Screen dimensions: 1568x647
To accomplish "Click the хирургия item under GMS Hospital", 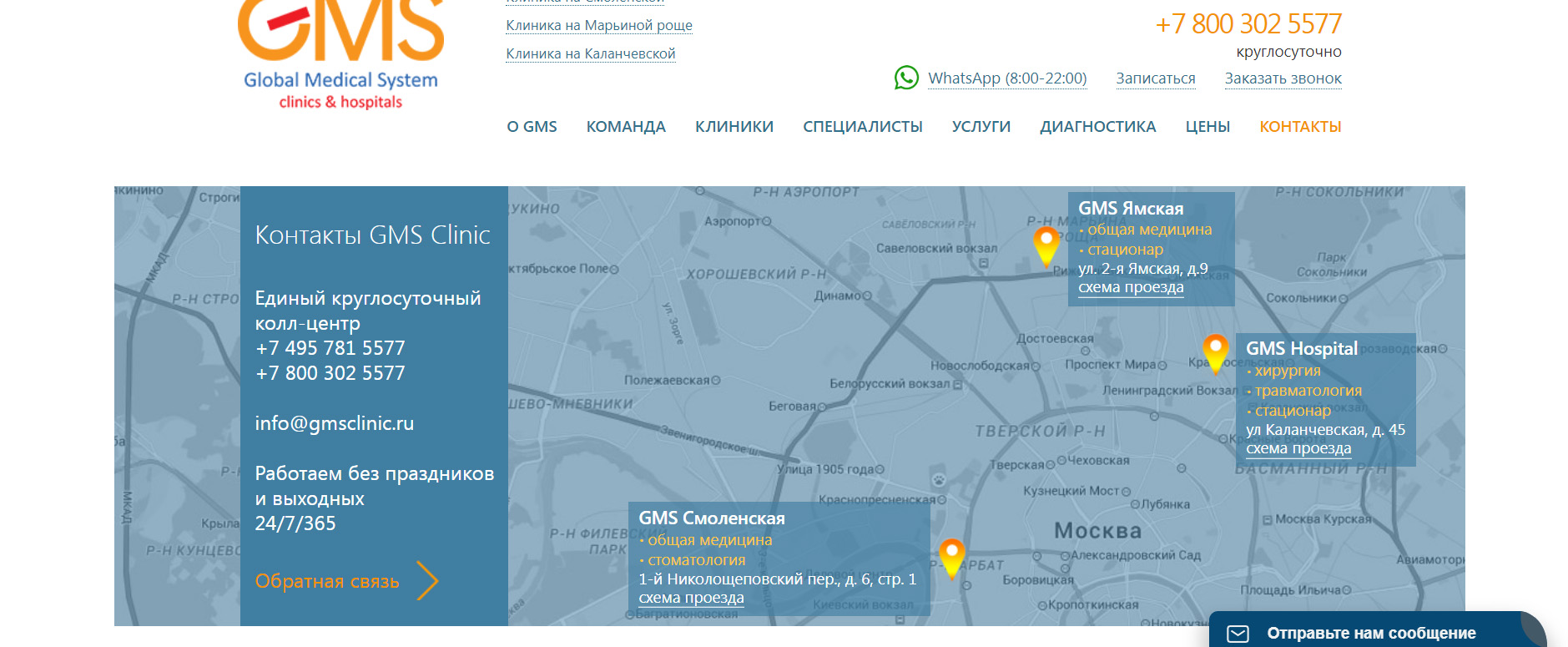I will click(1287, 371).
